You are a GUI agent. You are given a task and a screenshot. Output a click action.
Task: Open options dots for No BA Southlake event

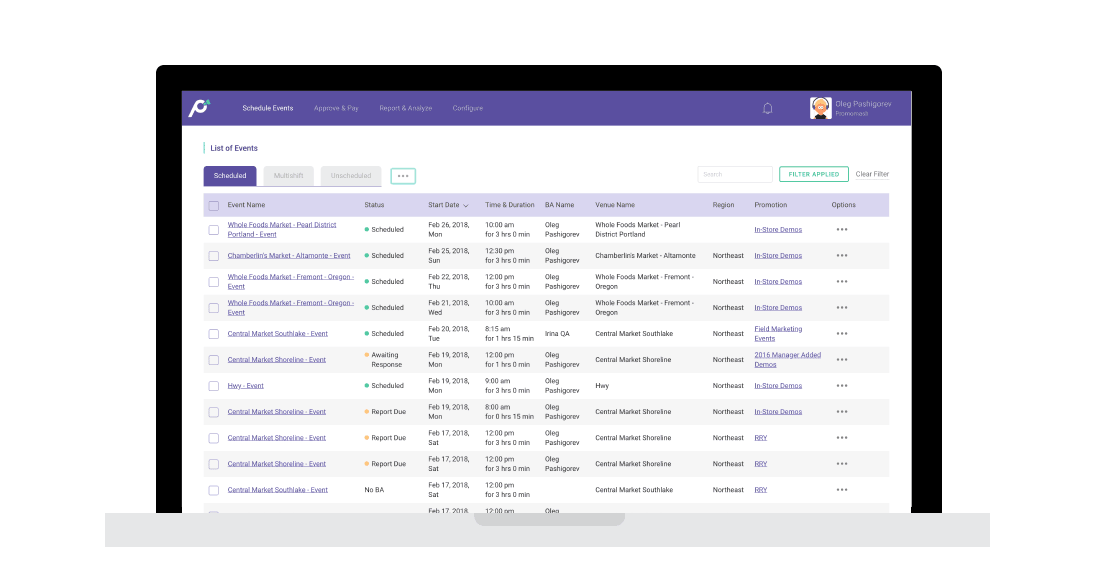click(842, 490)
